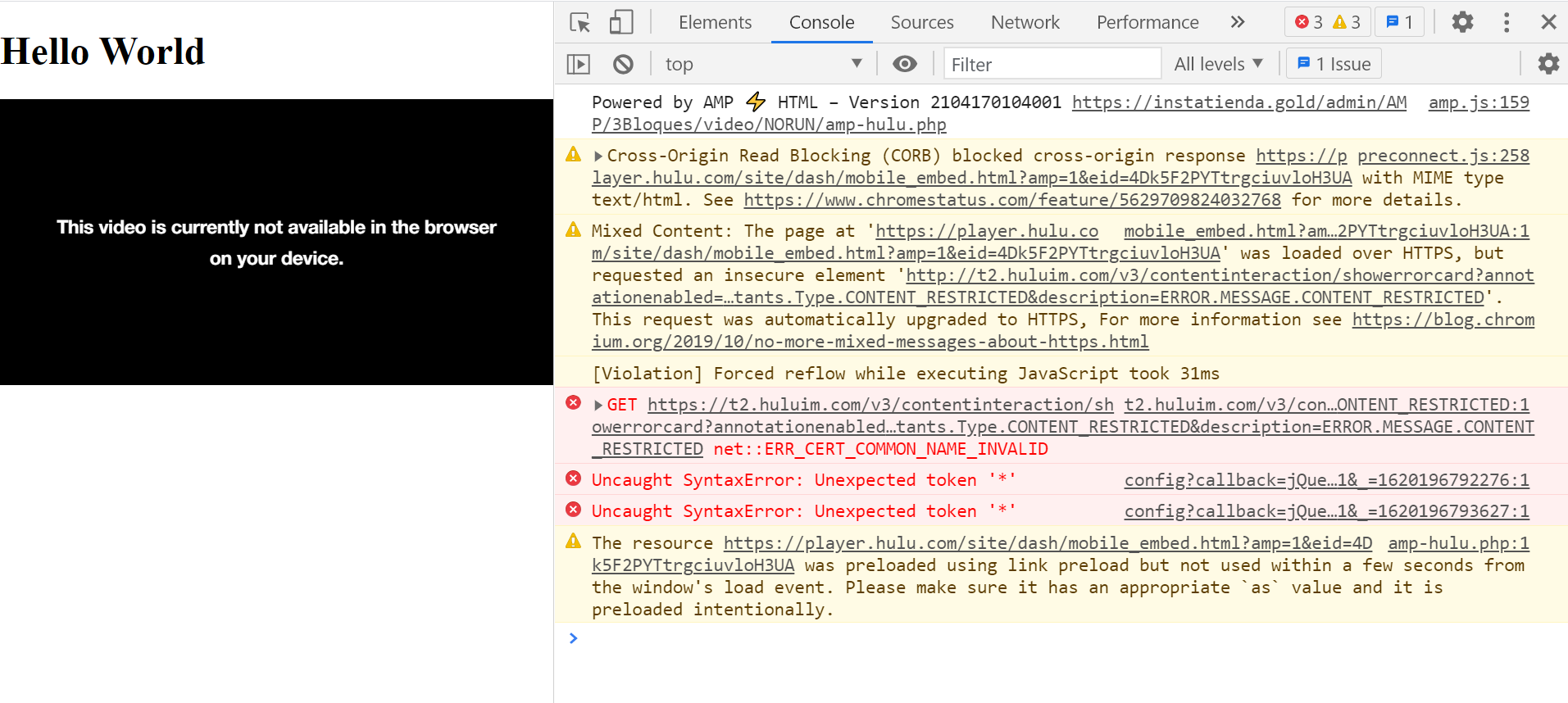
Task: Click the CORB warning triangle icon
Action: [x=574, y=154]
